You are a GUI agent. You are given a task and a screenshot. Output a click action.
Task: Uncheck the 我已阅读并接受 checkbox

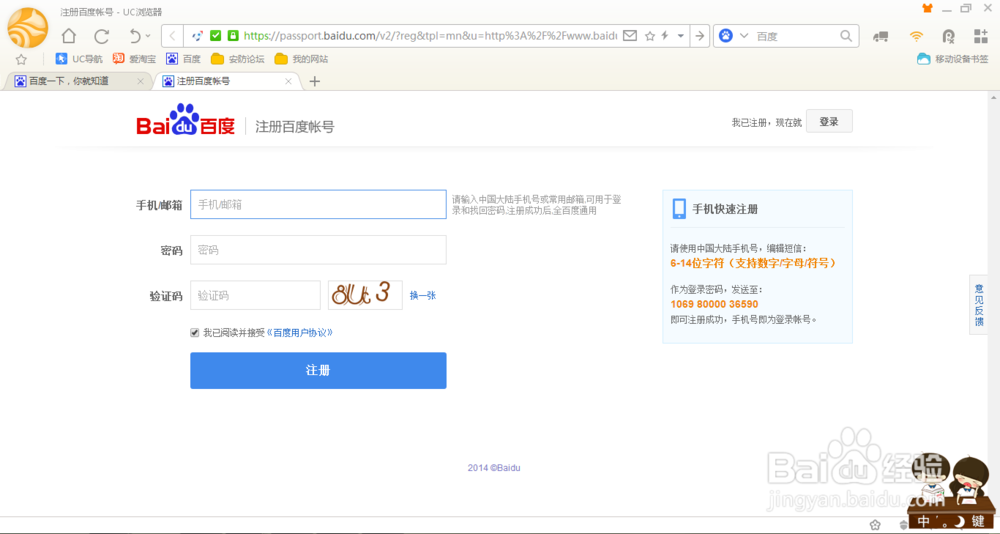(x=195, y=332)
